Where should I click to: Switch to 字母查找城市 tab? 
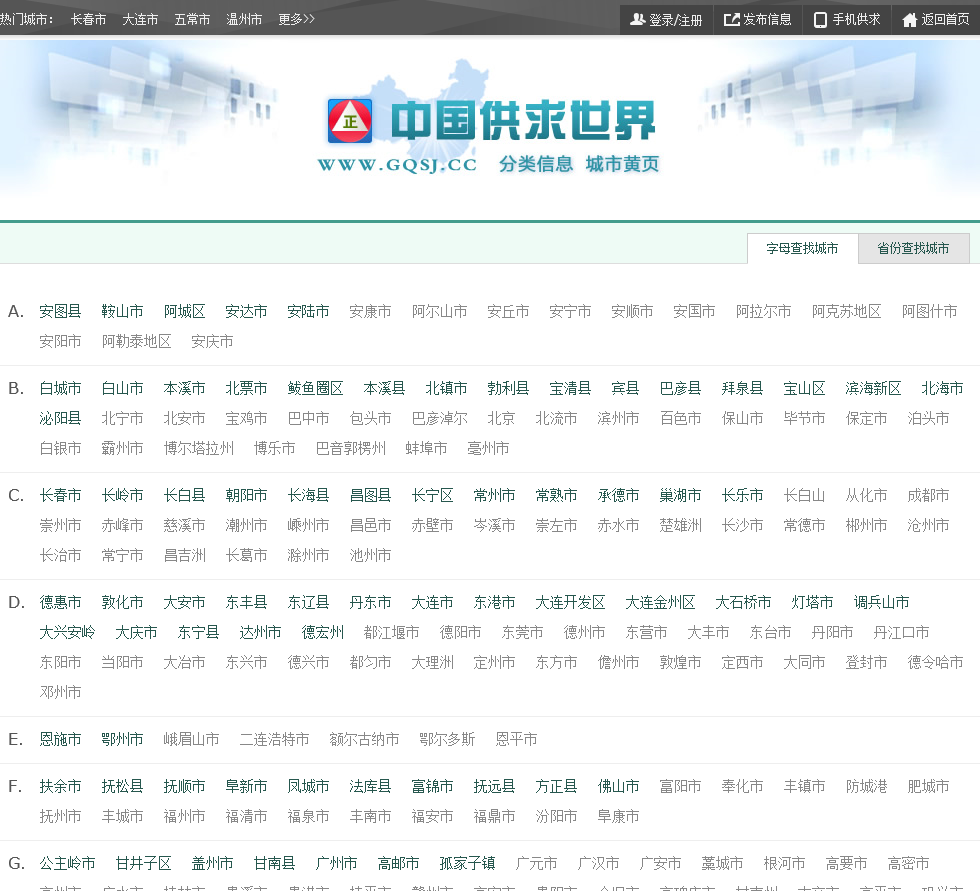[x=802, y=249]
